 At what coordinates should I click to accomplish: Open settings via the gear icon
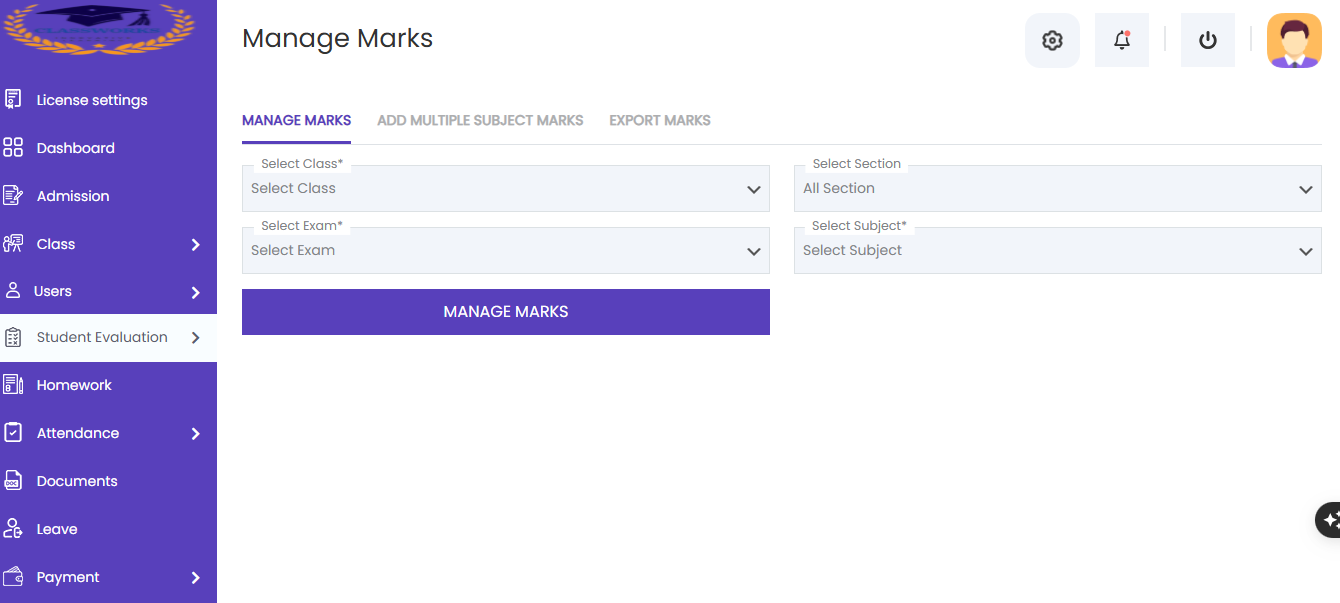coord(1052,40)
